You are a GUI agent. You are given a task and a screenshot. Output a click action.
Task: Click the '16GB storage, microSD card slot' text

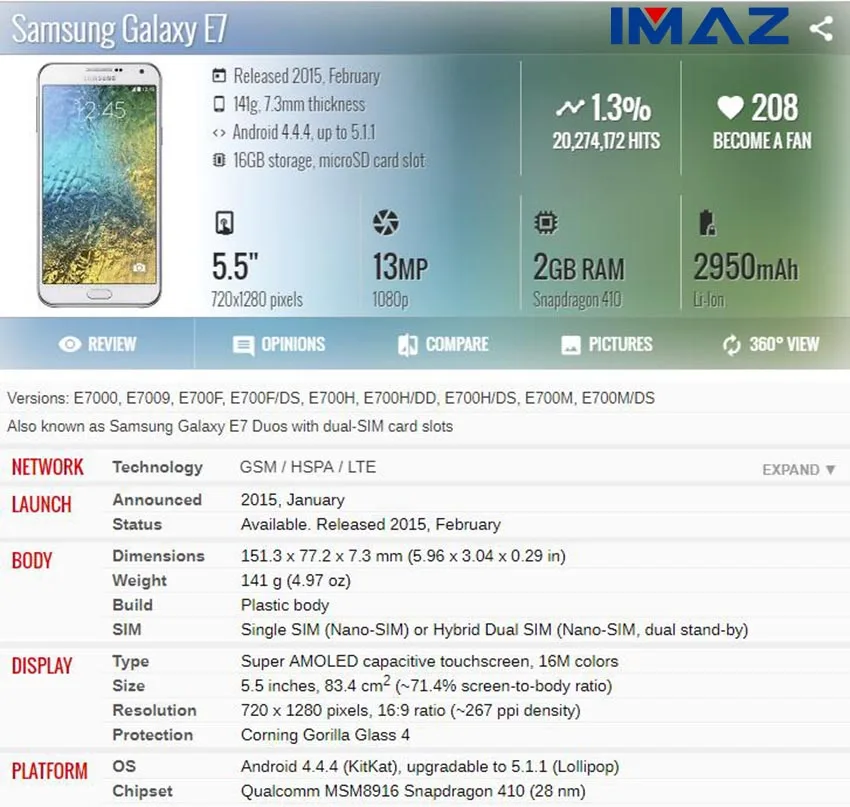pos(329,160)
